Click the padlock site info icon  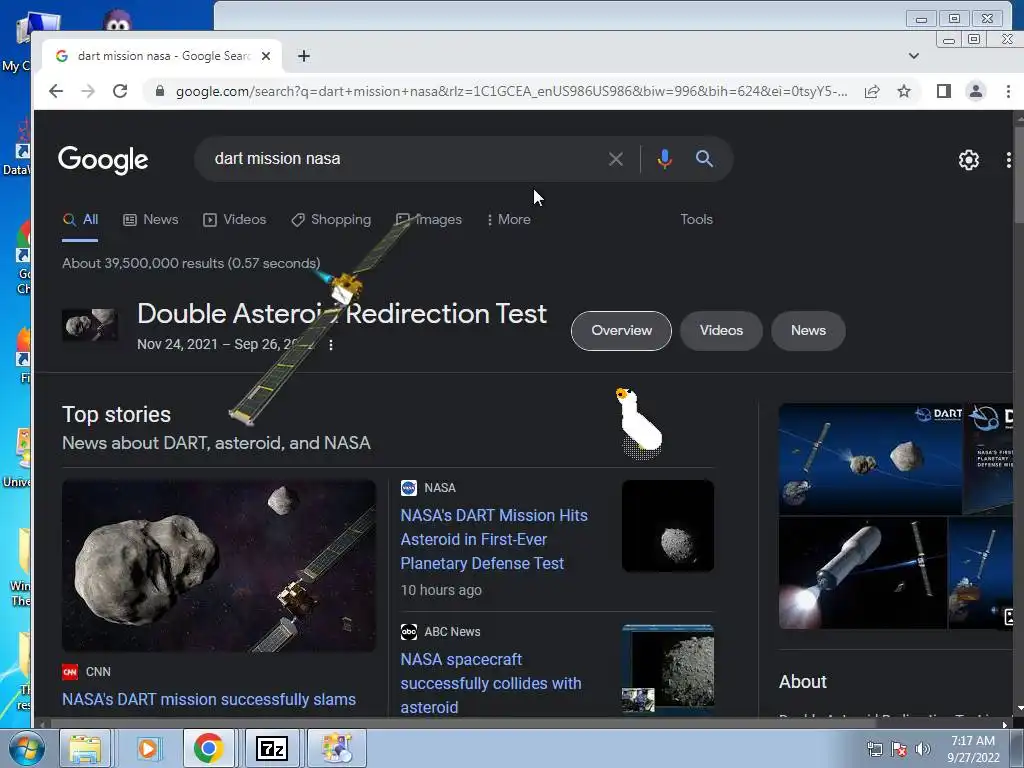160,91
